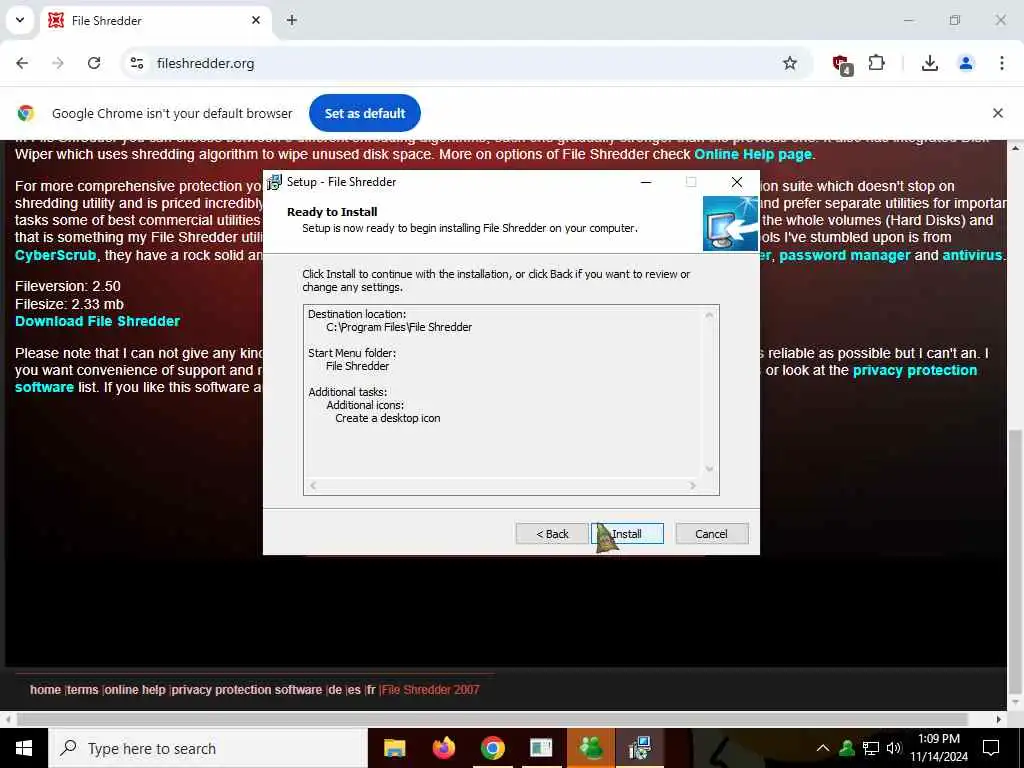Open the red shield extension icon
1024x768 pixels.
coord(842,64)
